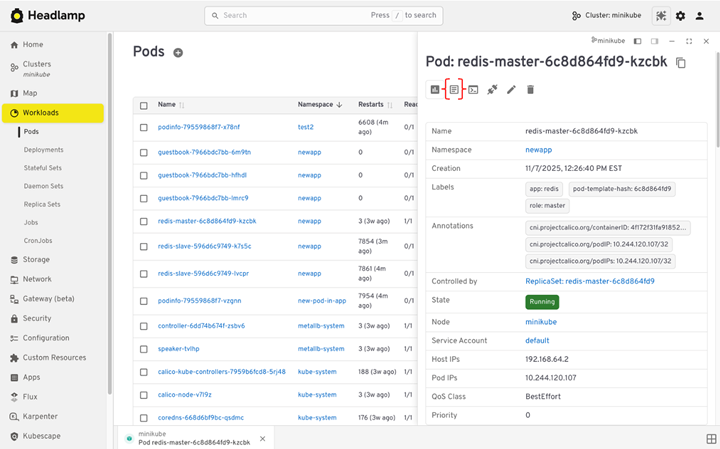Check the coredns-668d6bf9bc-qsdmc row checkbox
The image size is (720, 449).
[x=144, y=418]
